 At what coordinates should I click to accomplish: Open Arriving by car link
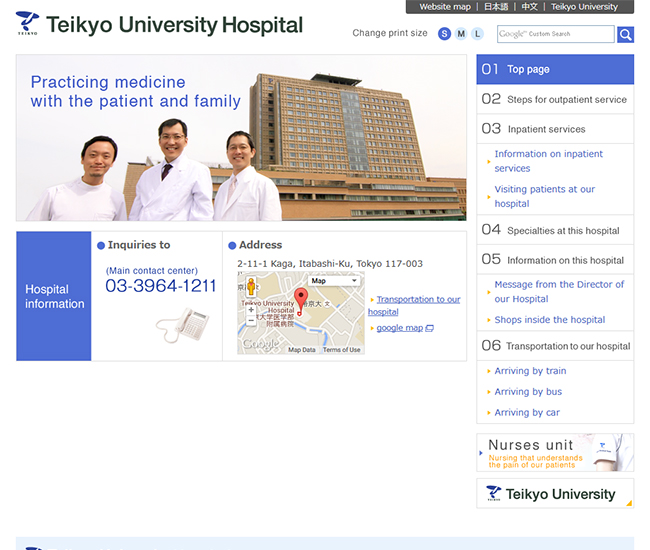click(x=527, y=412)
